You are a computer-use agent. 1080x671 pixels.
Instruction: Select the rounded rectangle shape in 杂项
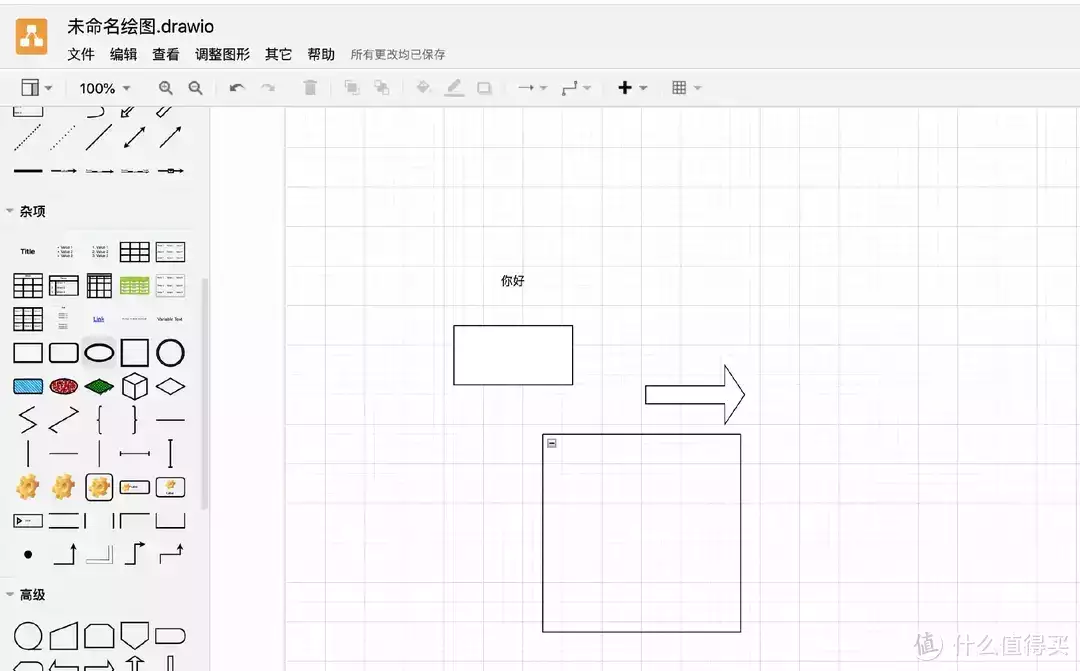[x=63, y=353]
